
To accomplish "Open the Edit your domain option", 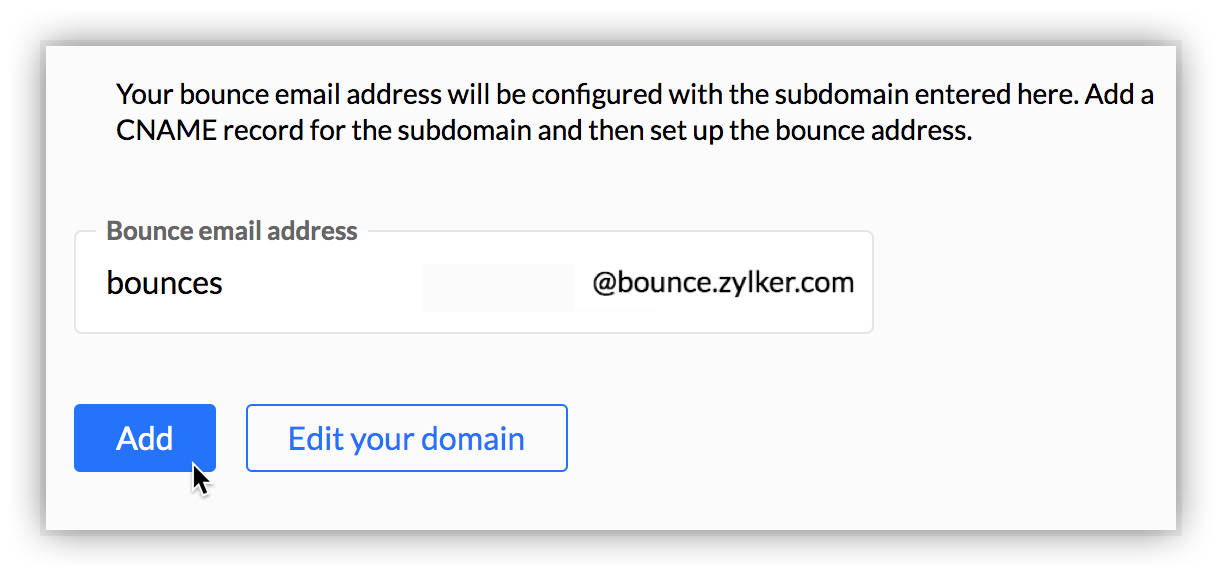I will tap(406, 438).
